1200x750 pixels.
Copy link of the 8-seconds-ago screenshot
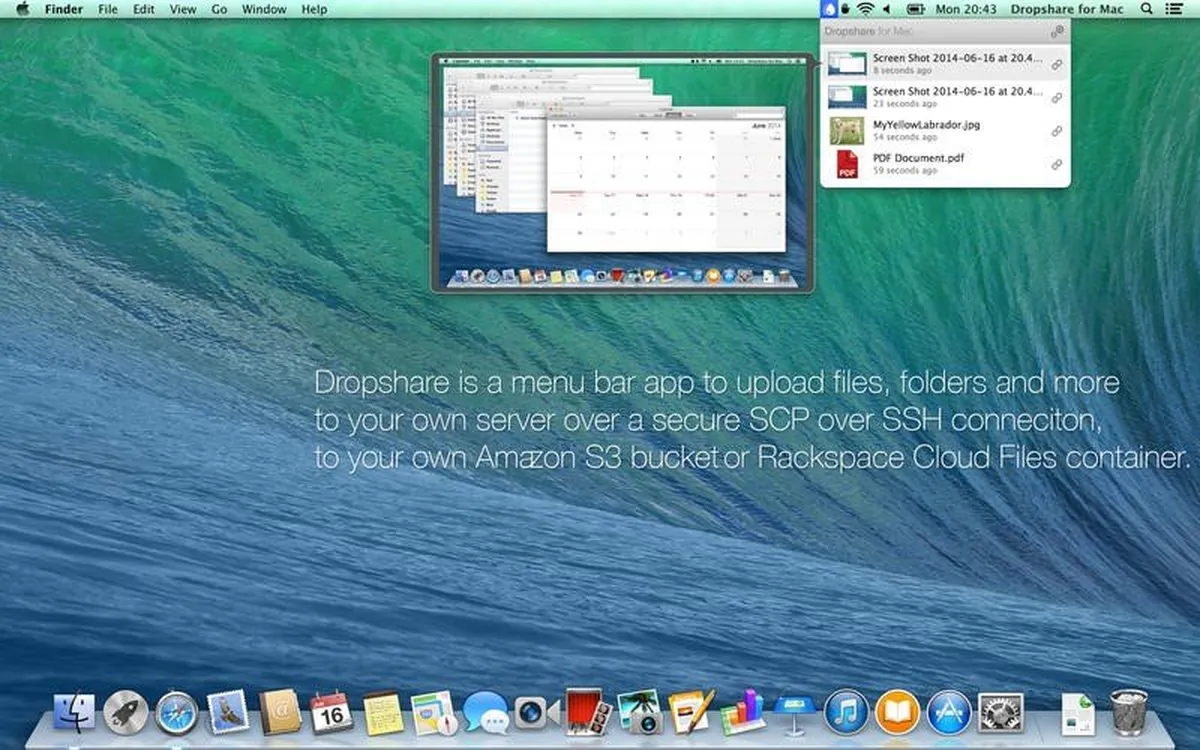(1057, 65)
